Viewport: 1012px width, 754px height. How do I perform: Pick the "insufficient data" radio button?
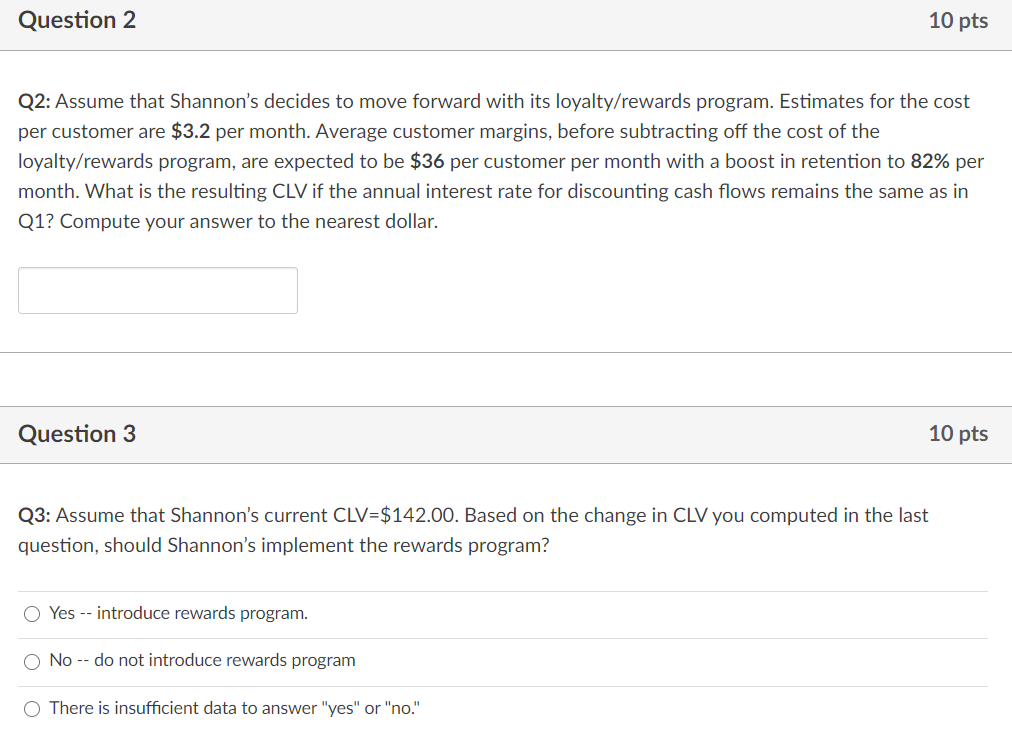pyautogui.click(x=33, y=709)
